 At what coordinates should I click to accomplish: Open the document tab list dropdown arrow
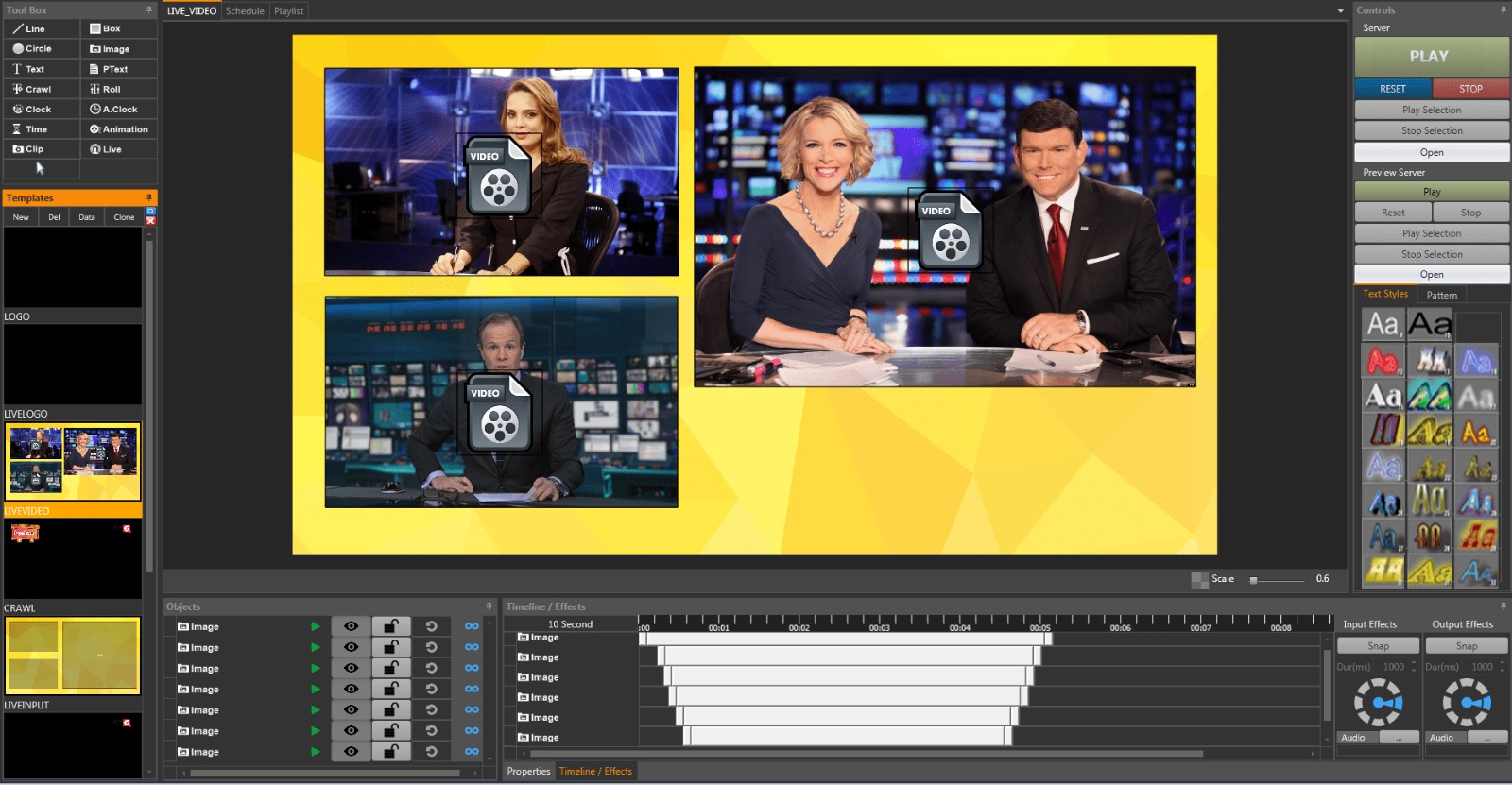pyautogui.click(x=1340, y=11)
